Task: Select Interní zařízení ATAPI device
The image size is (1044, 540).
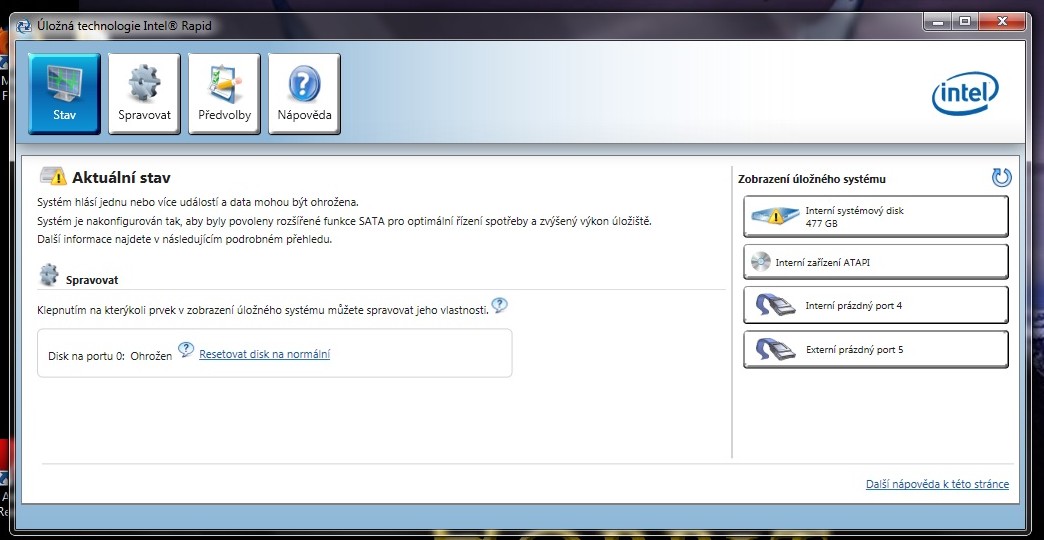Action: [876, 262]
